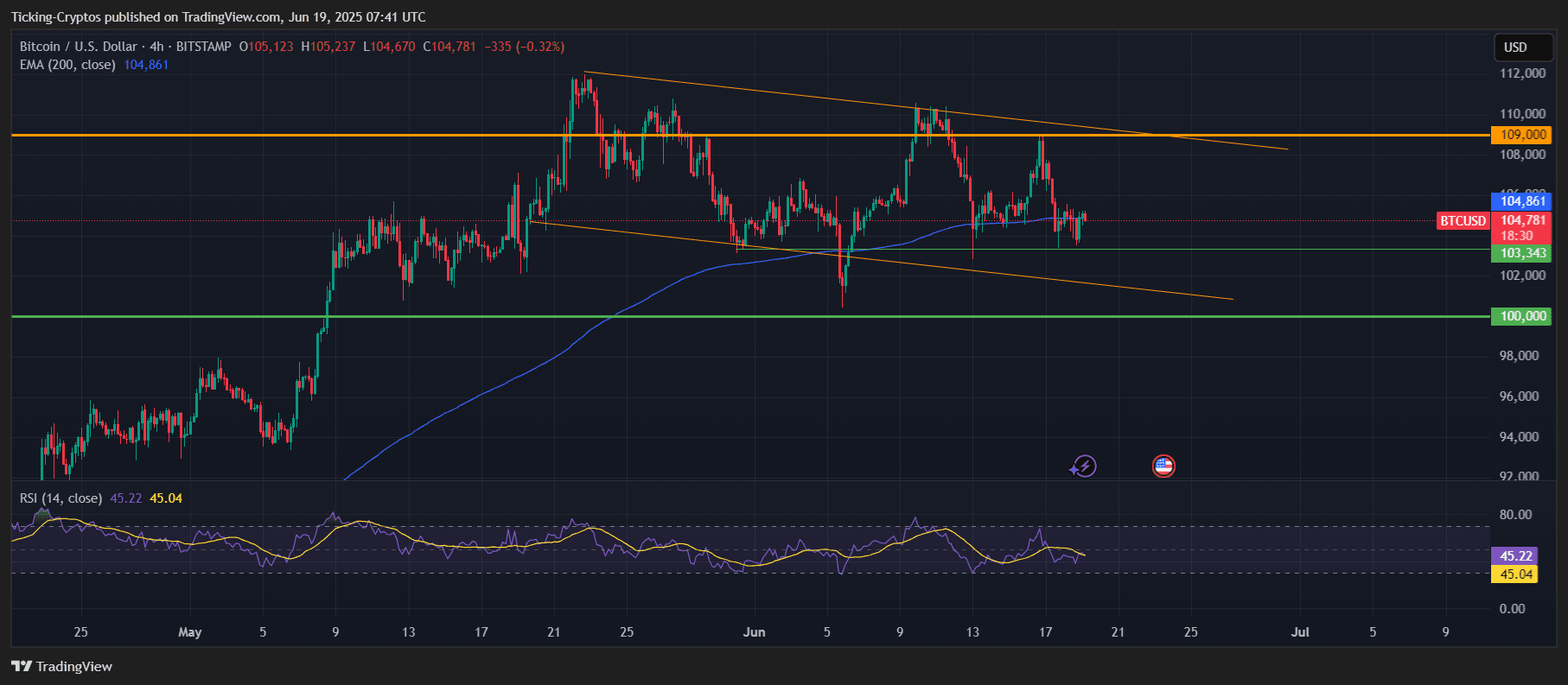1568x685 pixels.
Task: Click the yellow 45.04 RSI value label
Action: pos(1515,574)
